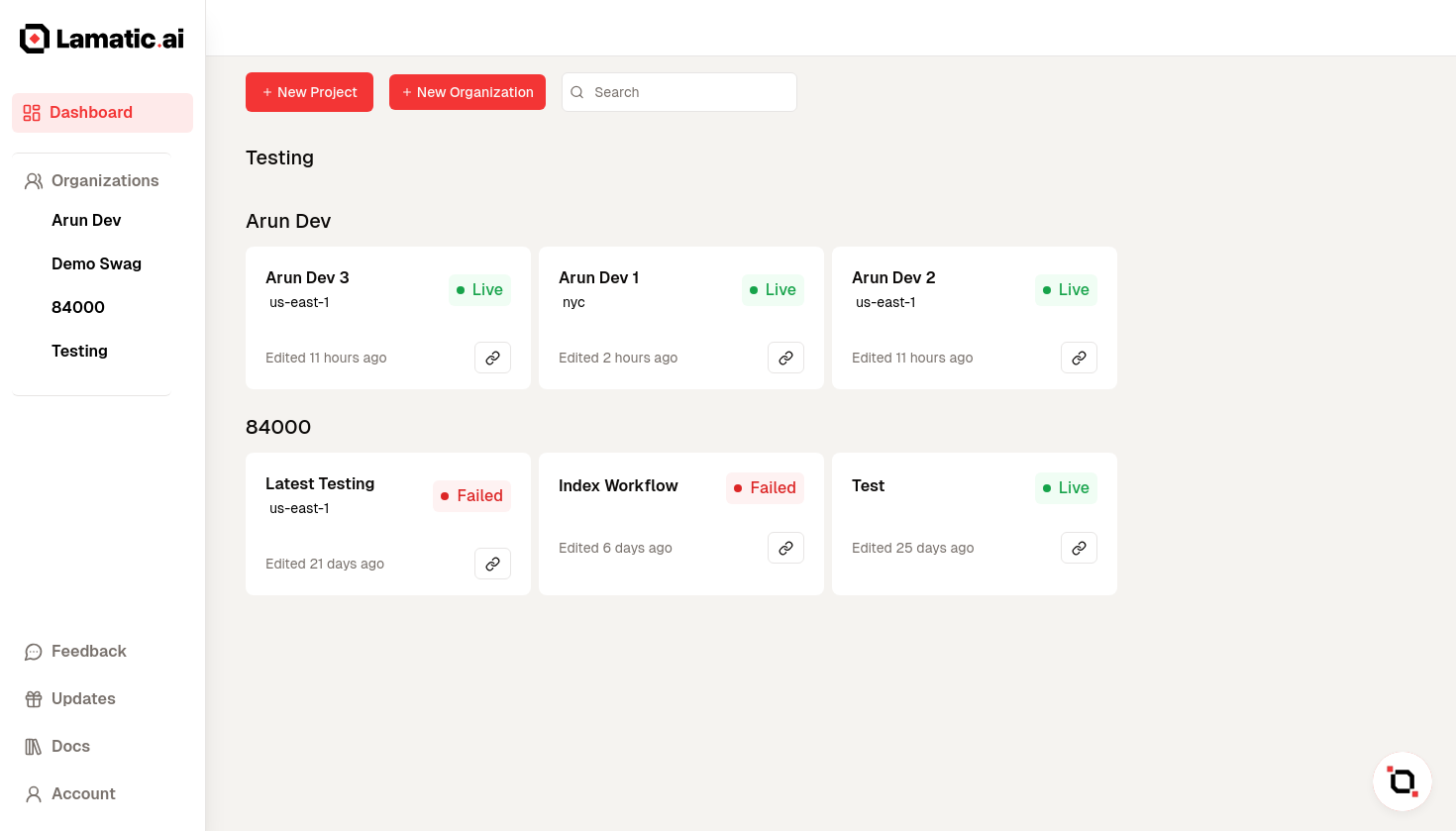Open the Dashboard menu item
1456x831 pixels.
tap(102, 113)
